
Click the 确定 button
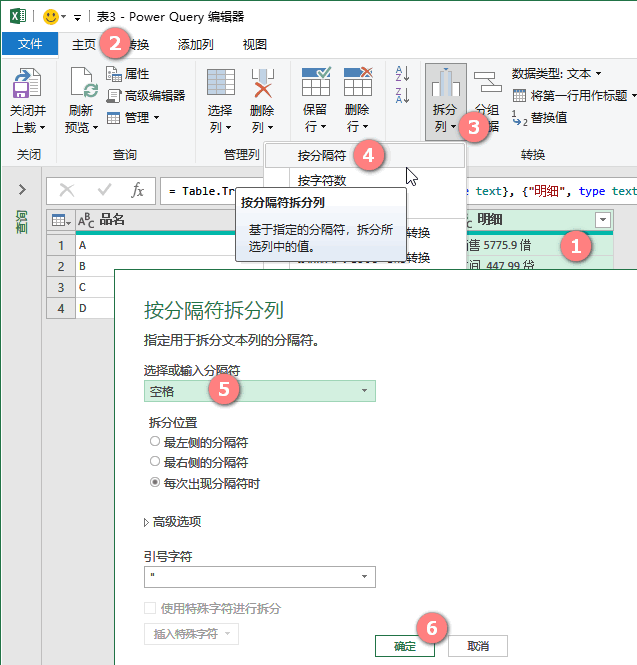[405, 646]
